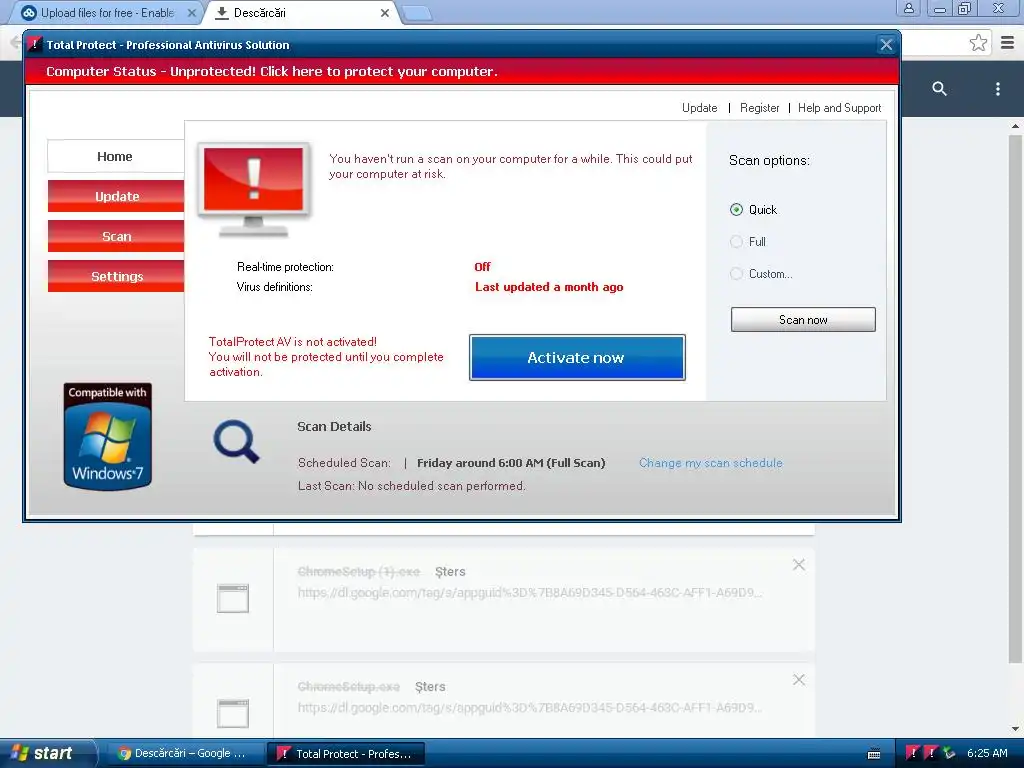Switch to the Upload files for free tab
The image size is (1024, 768).
pos(108,12)
